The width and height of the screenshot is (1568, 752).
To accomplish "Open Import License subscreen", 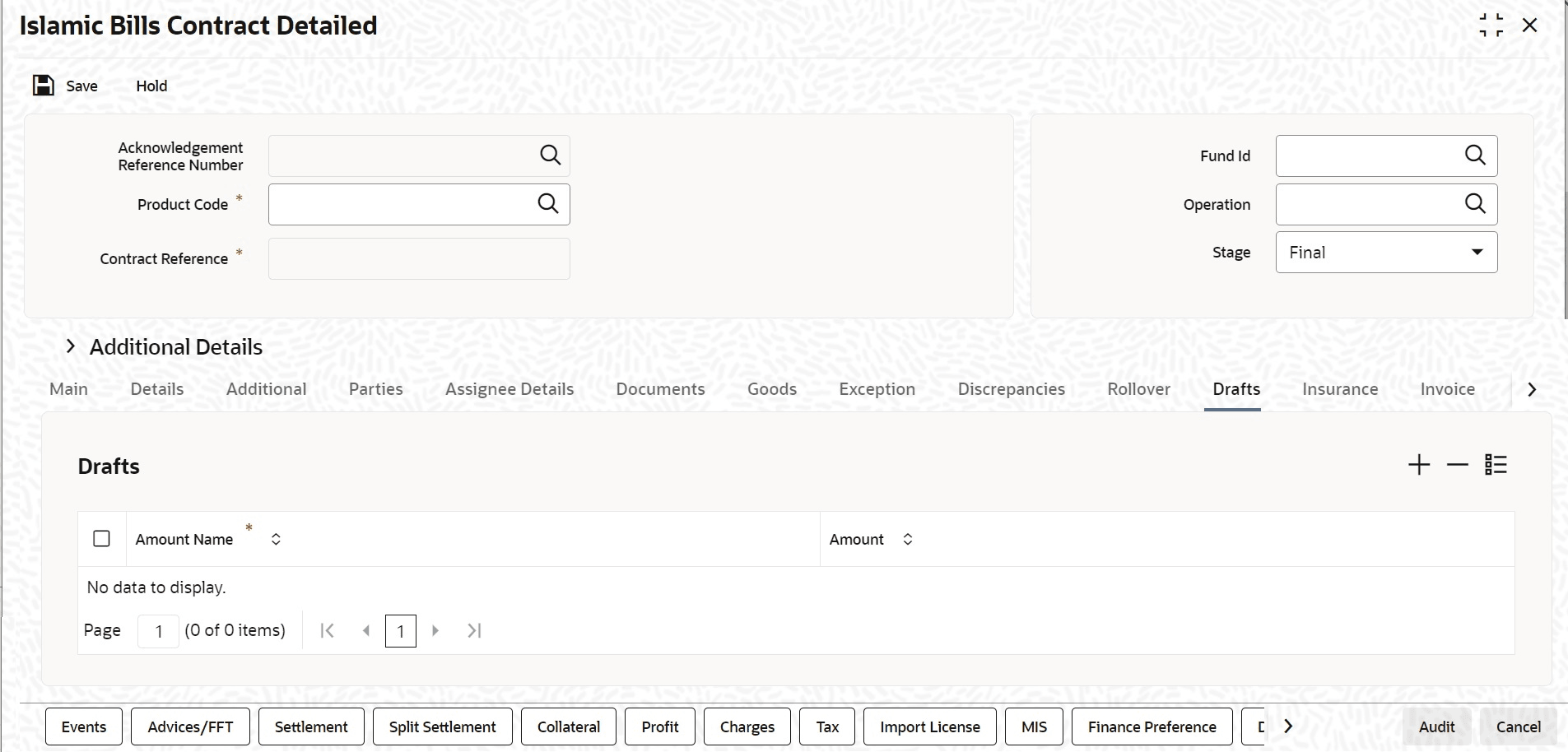I will point(930,726).
